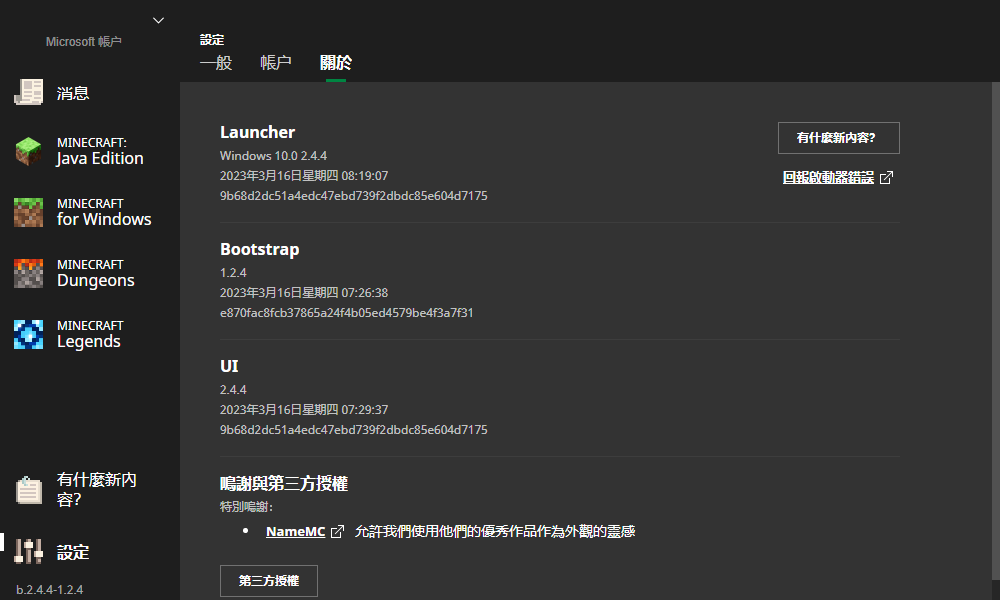Image resolution: width=1000 pixels, height=600 pixels.
Task: Click the 特別鳴謝: label
Action: (246, 507)
